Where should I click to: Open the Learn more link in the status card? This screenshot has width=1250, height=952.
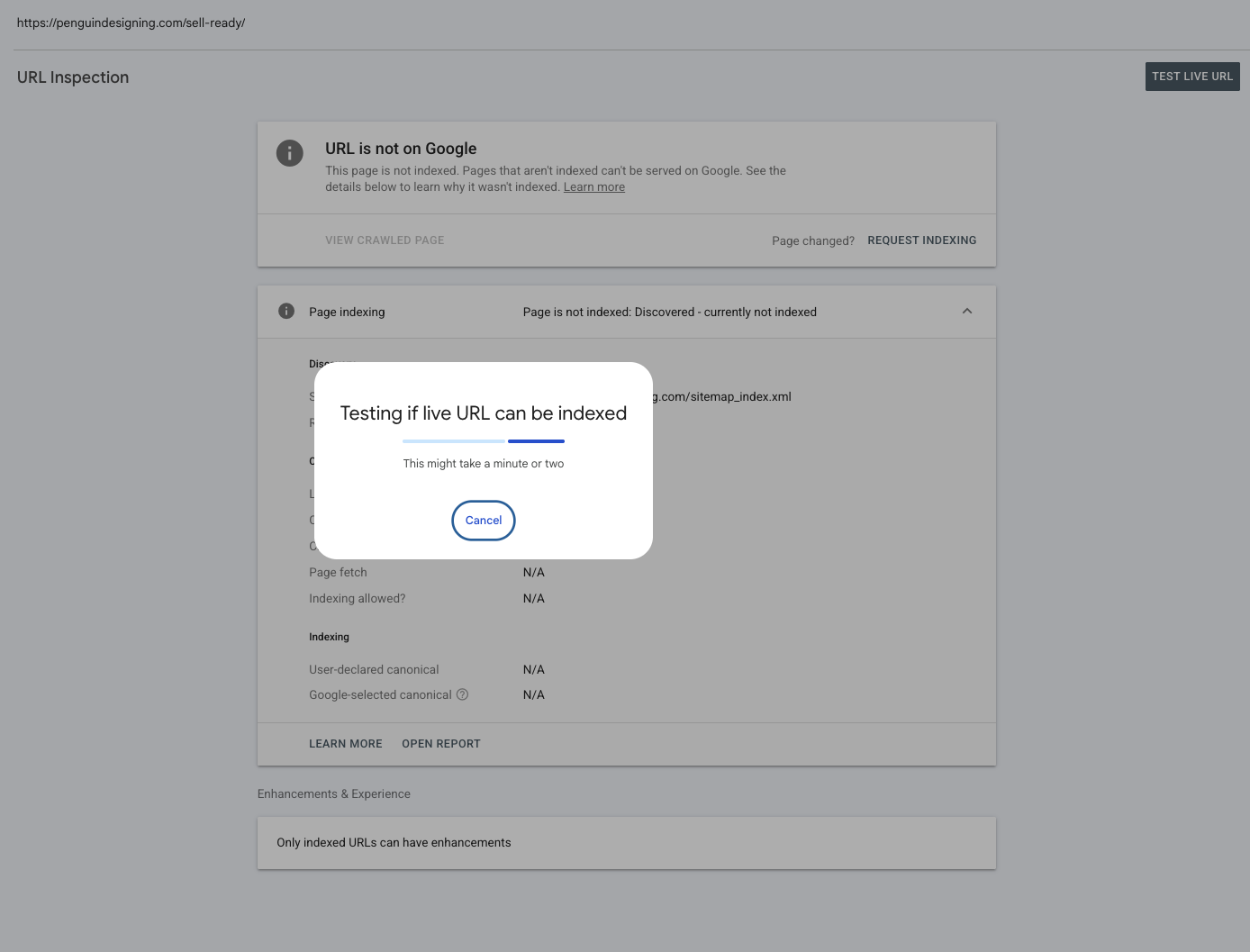594,187
